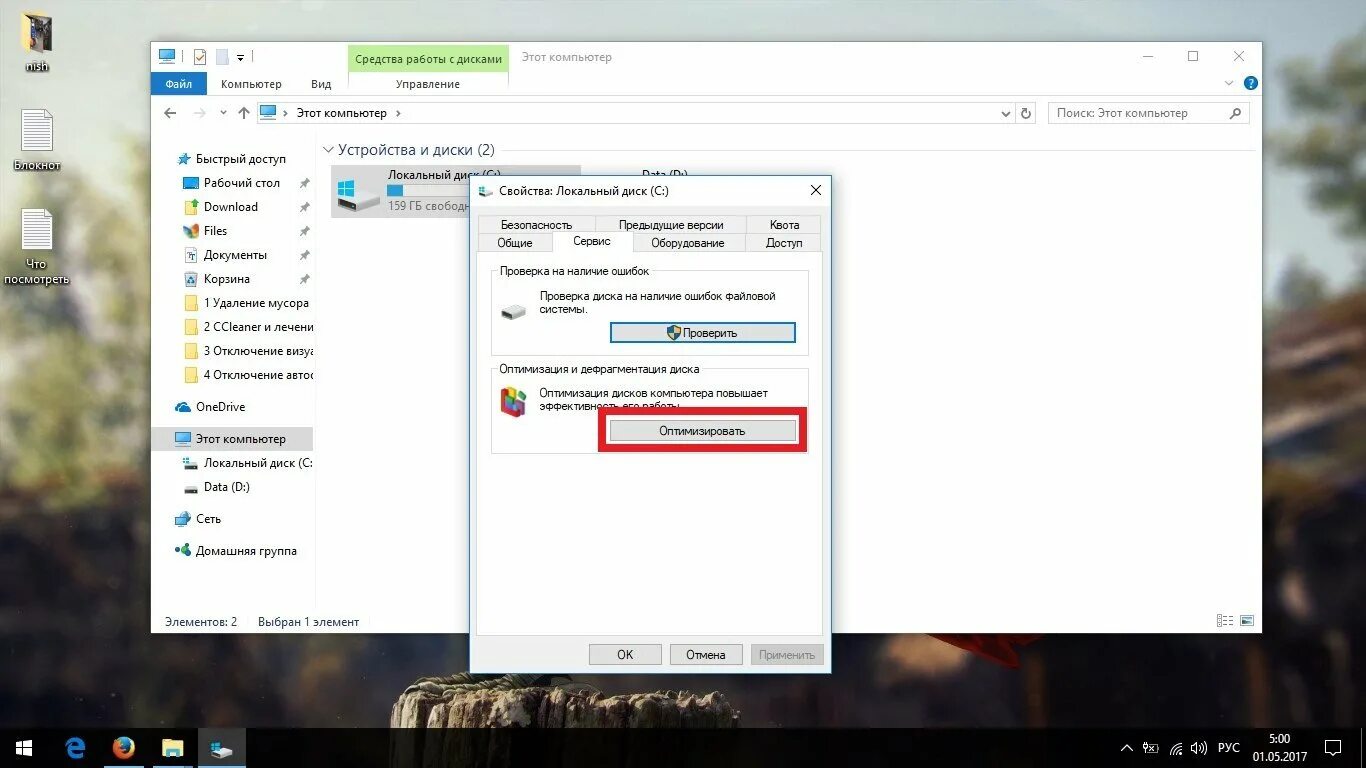Switch to the Безопасность tab
The width and height of the screenshot is (1366, 768).
[537, 224]
